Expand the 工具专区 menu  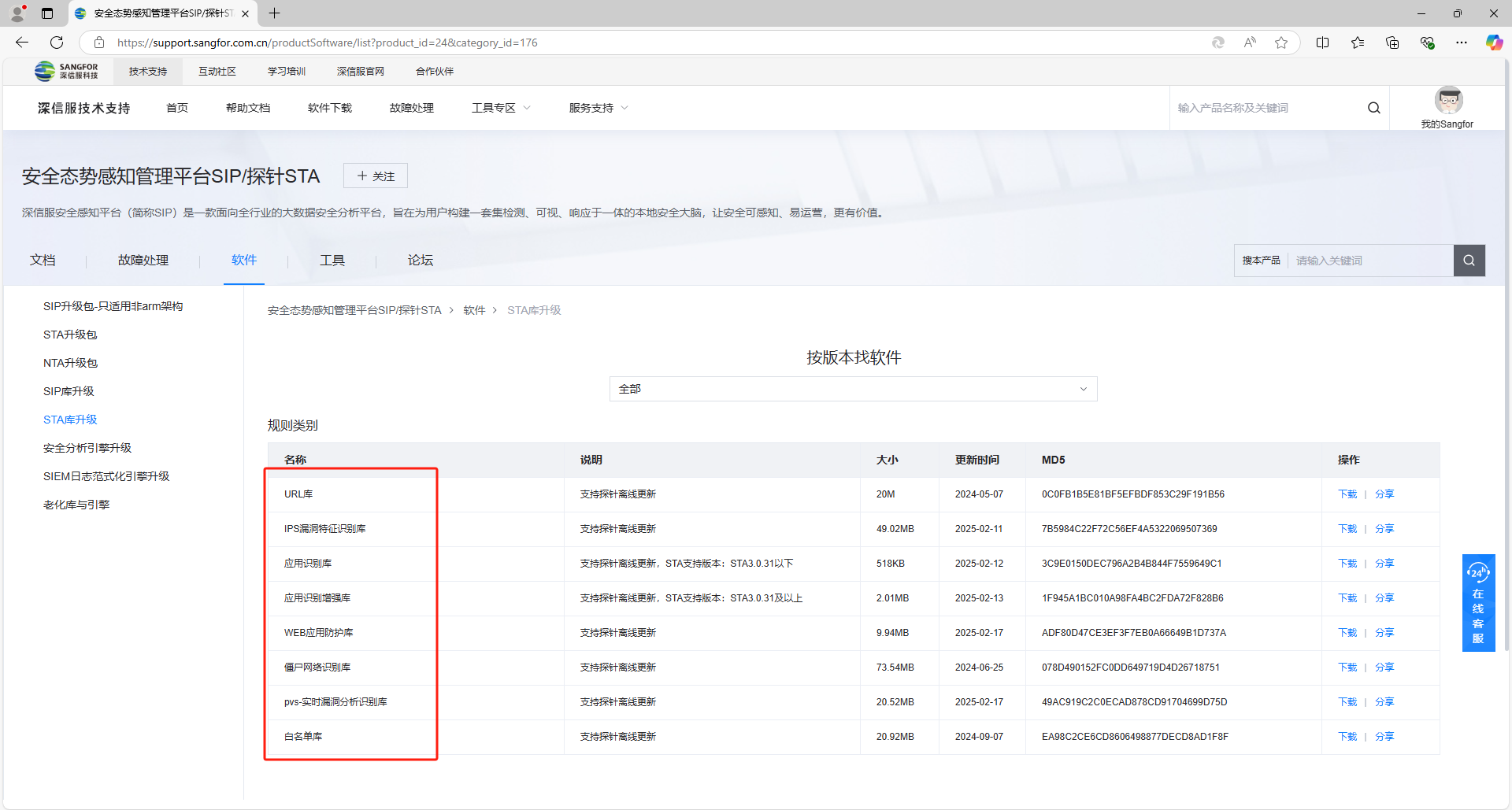(x=501, y=108)
